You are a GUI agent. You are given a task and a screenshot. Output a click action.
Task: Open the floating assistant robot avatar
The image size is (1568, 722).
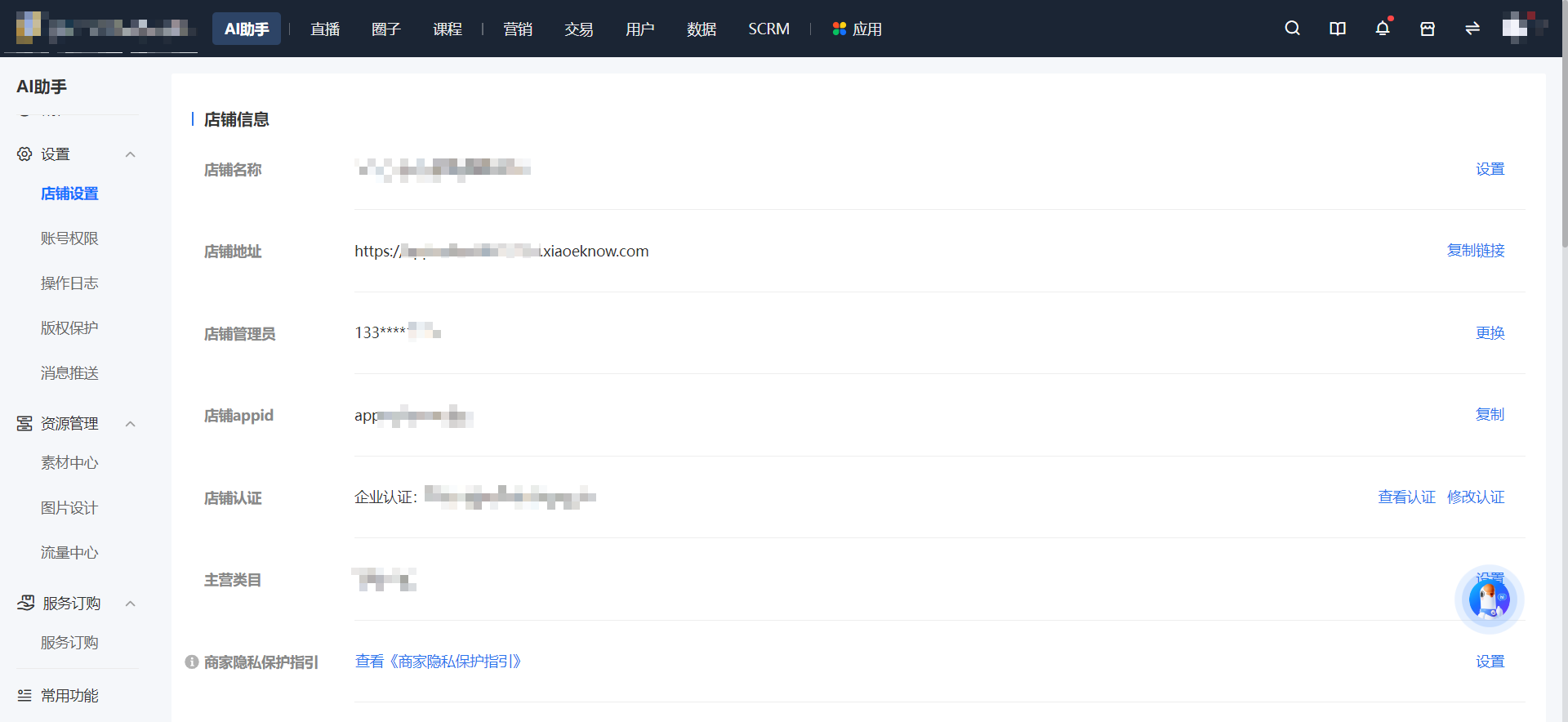coord(1489,599)
